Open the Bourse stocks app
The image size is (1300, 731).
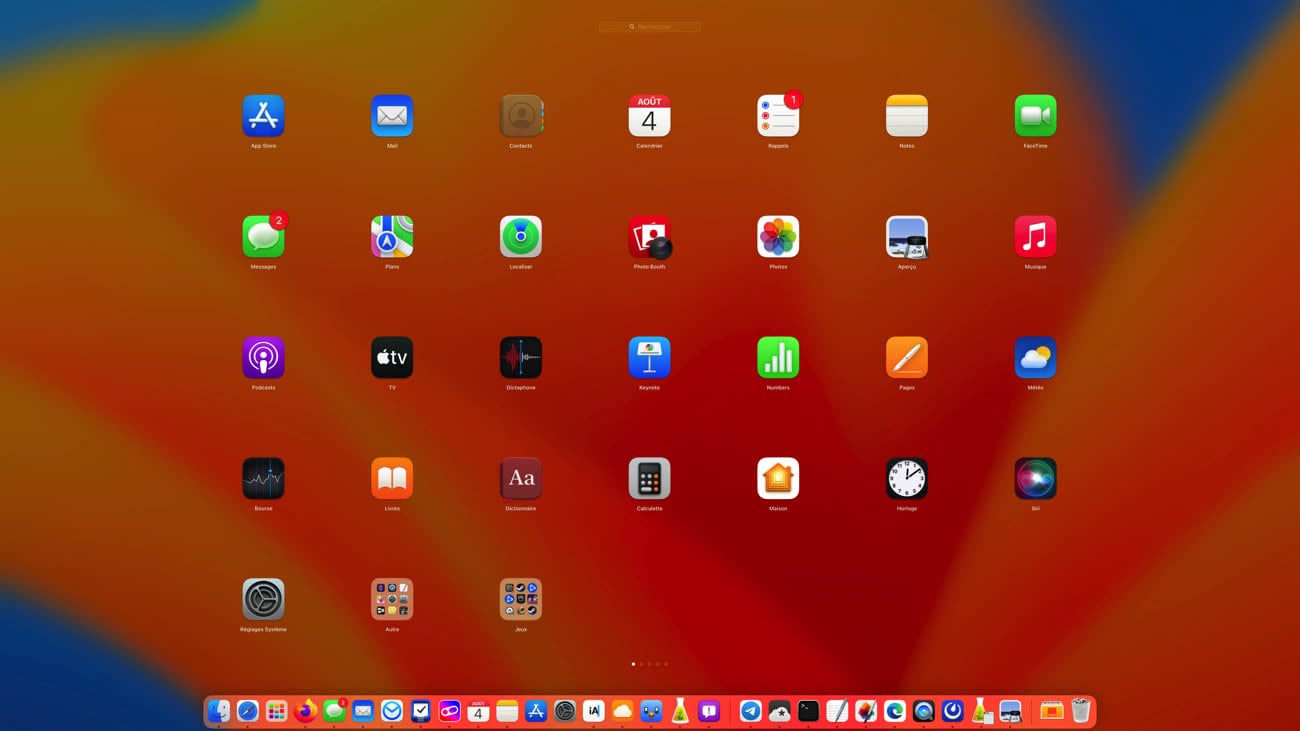point(263,479)
